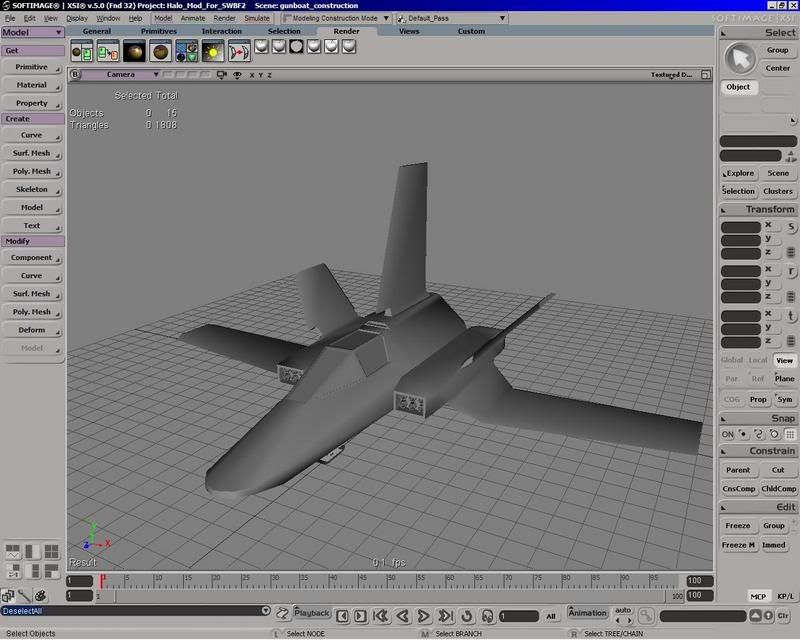Click the Clusters button
Screen dimensions: 800x640
778,191
